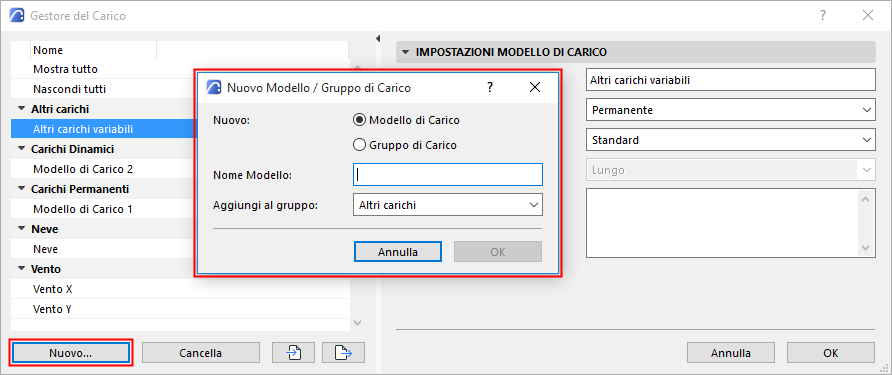The height and width of the screenshot is (375, 892).
Task: Select the Mostra tutto row
Action: 180,69
